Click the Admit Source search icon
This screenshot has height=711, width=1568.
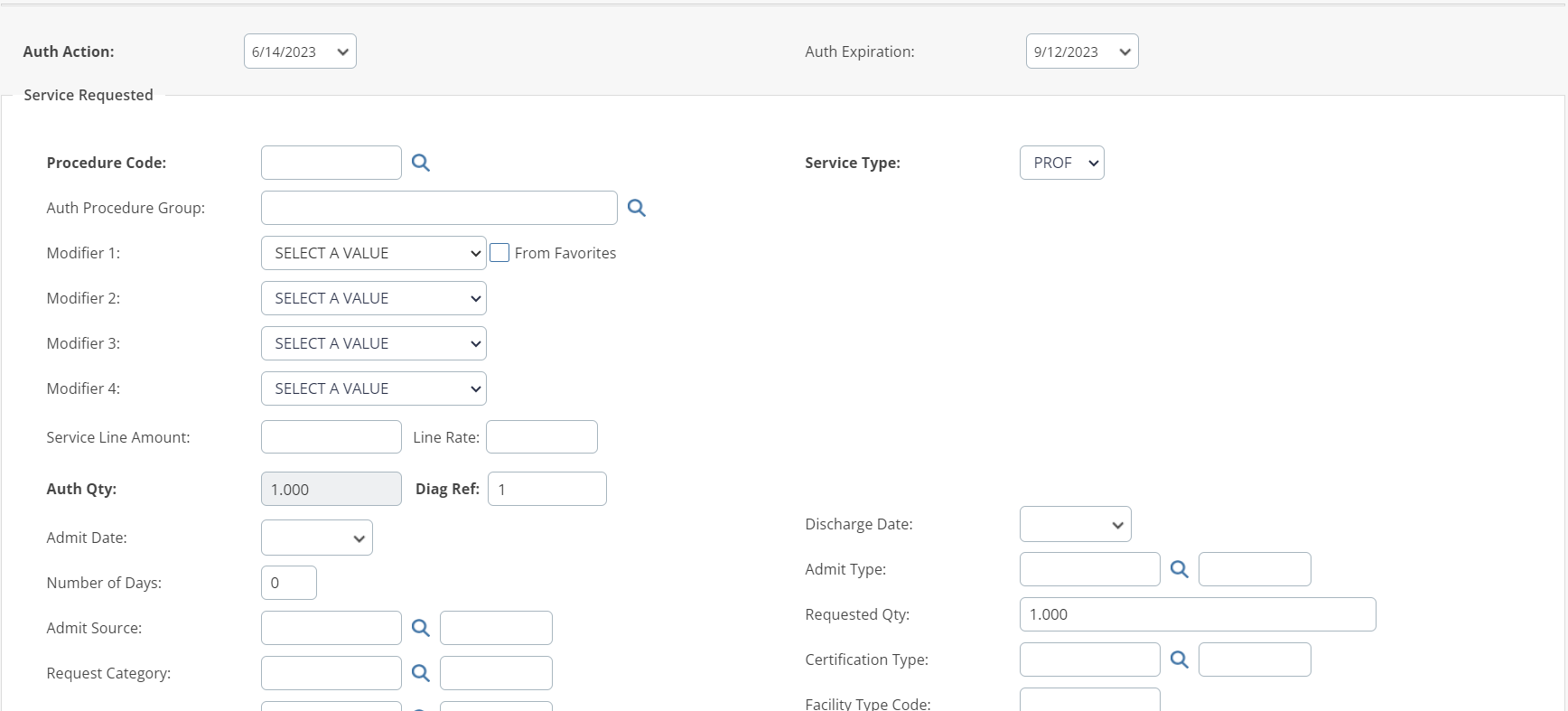point(420,628)
